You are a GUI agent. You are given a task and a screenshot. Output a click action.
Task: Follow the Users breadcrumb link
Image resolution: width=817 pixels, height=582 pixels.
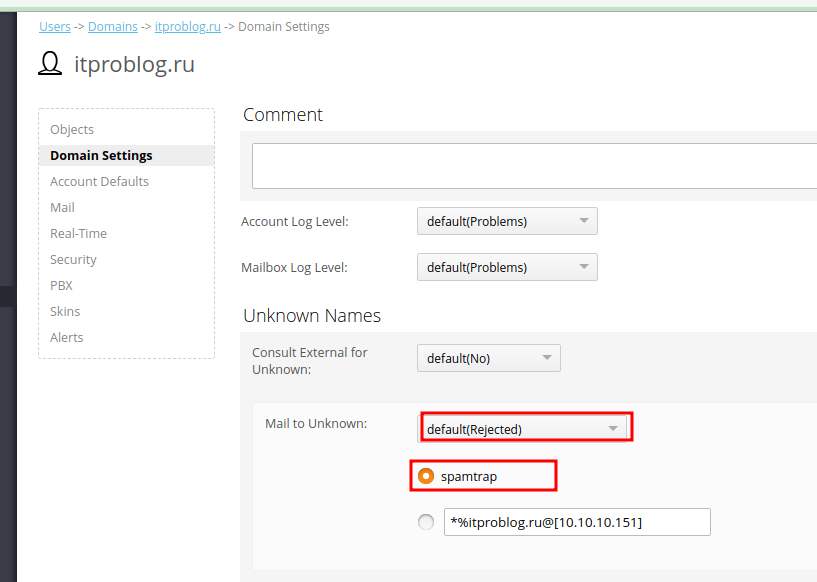point(55,27)
